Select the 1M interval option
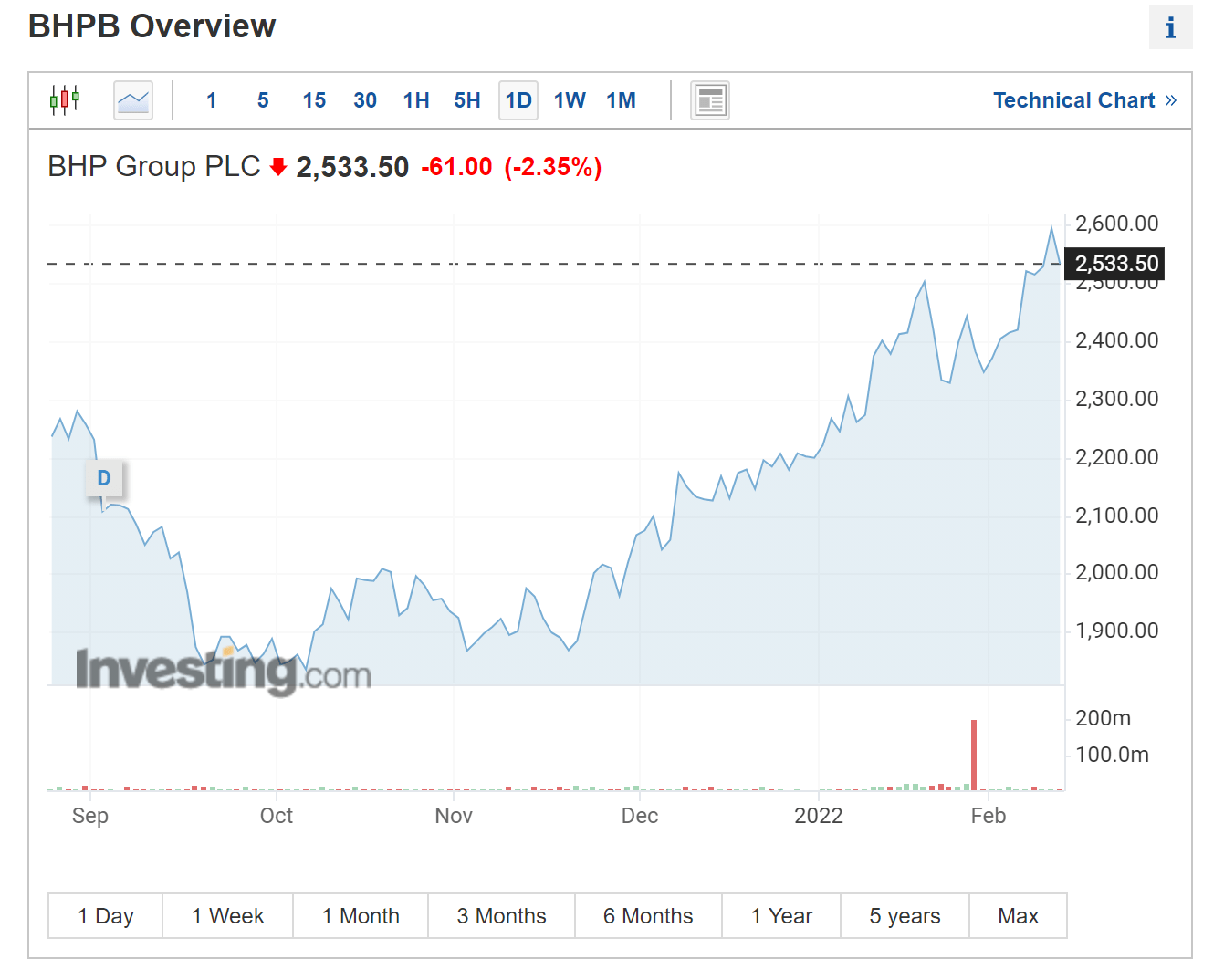1224x980 pixels. coord(621,100)
